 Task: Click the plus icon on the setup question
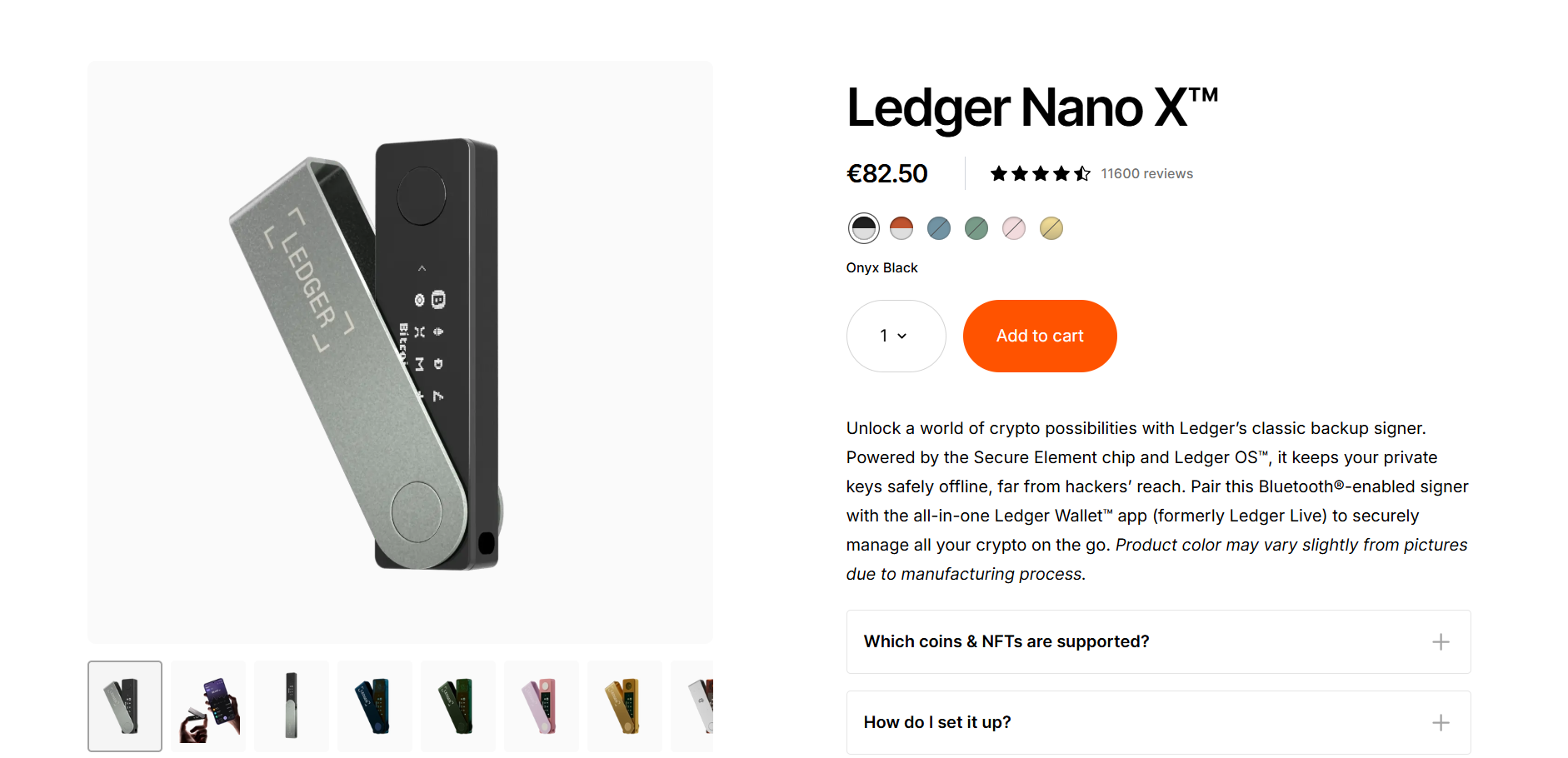pyautogui.click(x=1441, y=722)
